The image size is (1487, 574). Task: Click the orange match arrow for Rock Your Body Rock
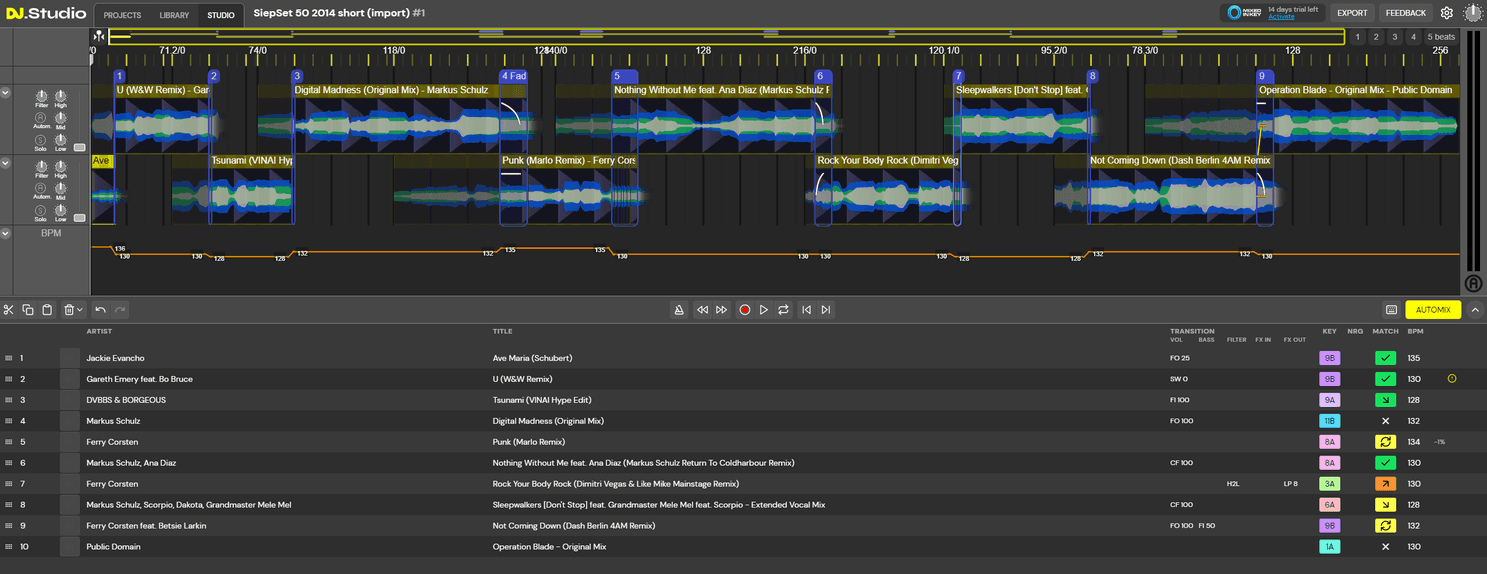pyautogui.click(x=1385, y=484)
